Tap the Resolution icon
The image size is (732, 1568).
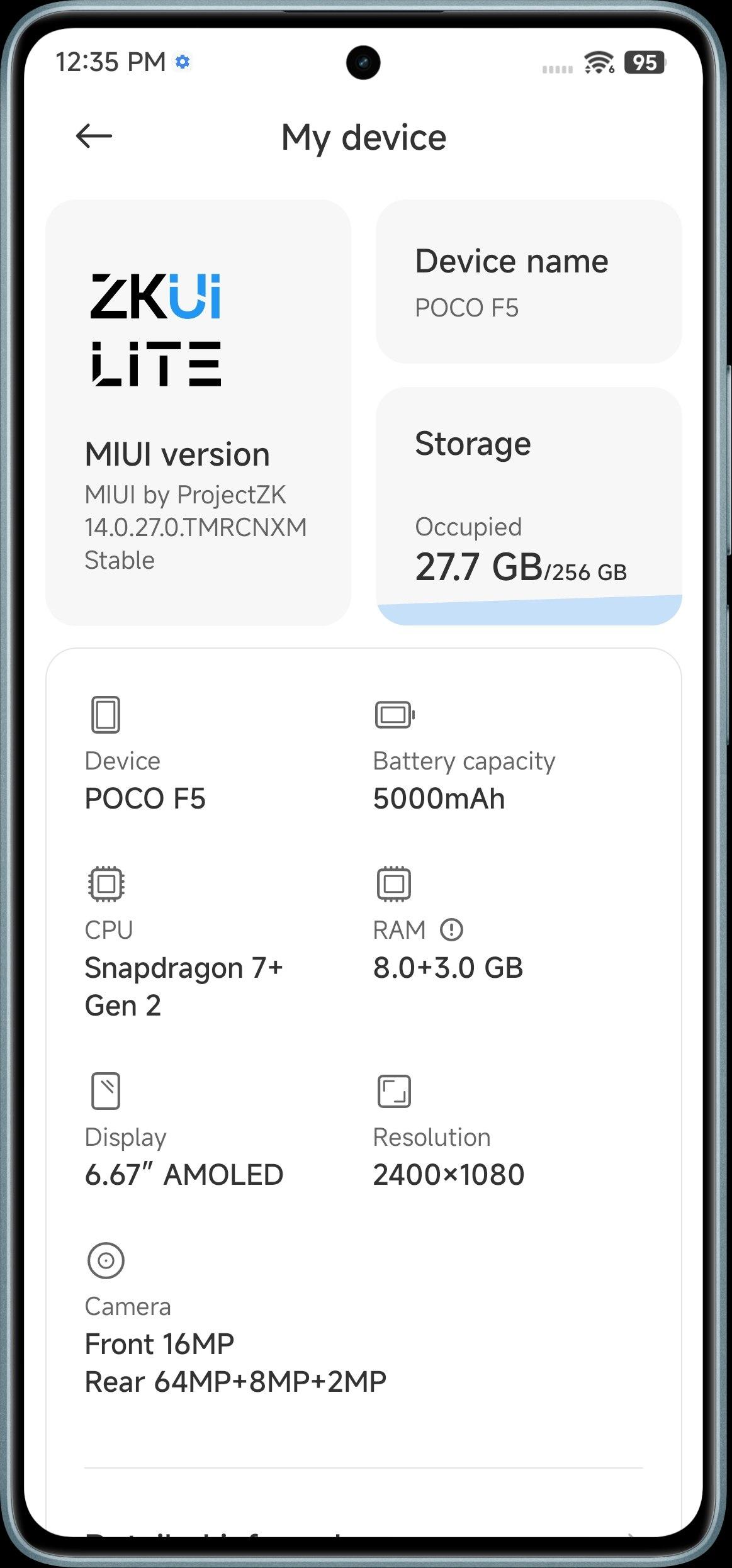pyautogui.click(x=394, y=1090)
